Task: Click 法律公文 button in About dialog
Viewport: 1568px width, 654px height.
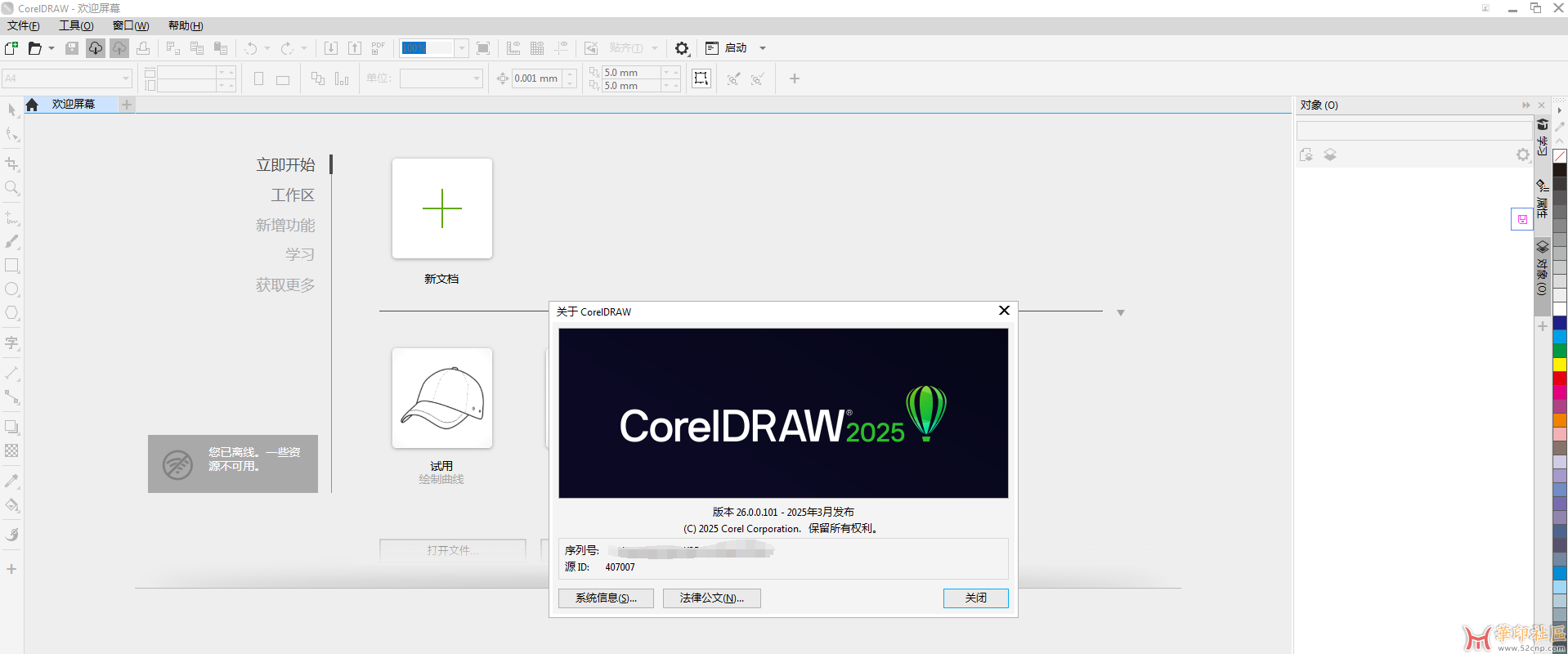Action: (712, 598)
